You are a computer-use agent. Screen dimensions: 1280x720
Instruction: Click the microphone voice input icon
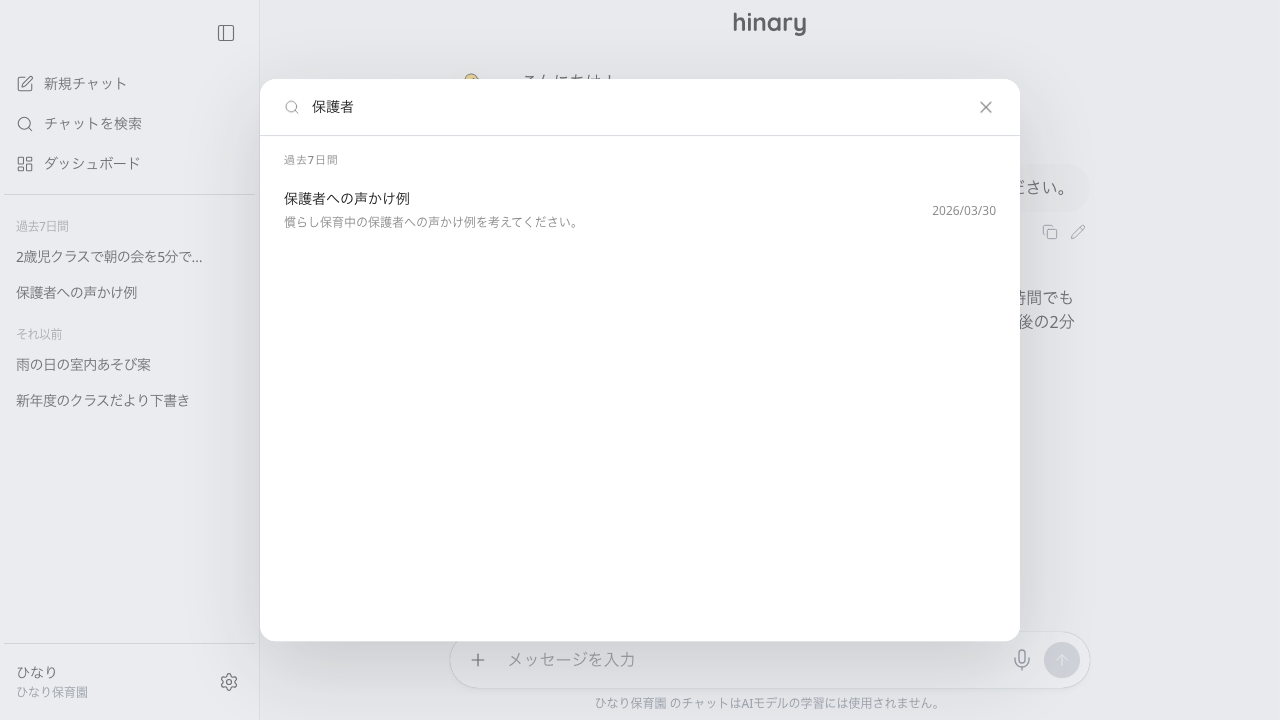(1022, 660)
